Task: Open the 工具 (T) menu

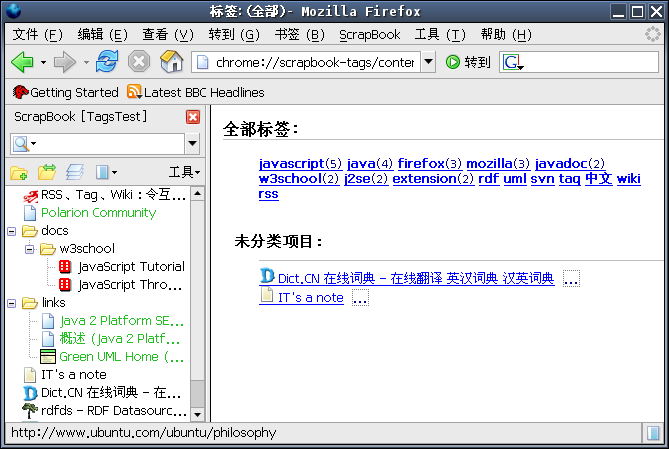Action: [440, 35]
